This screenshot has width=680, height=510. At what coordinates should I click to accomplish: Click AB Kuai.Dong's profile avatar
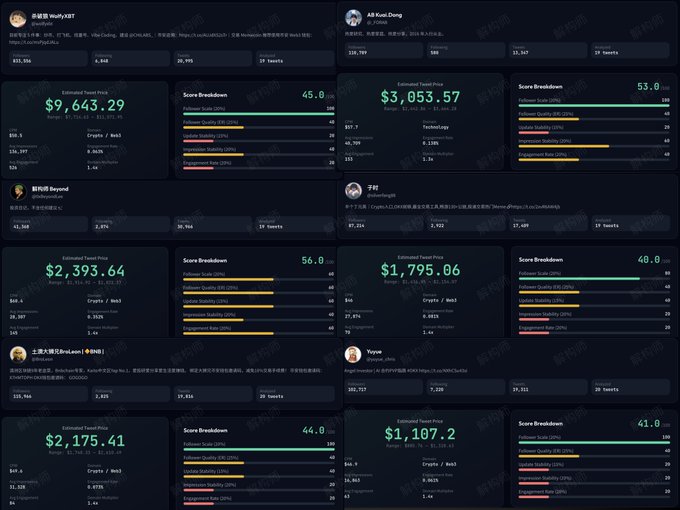354,18
